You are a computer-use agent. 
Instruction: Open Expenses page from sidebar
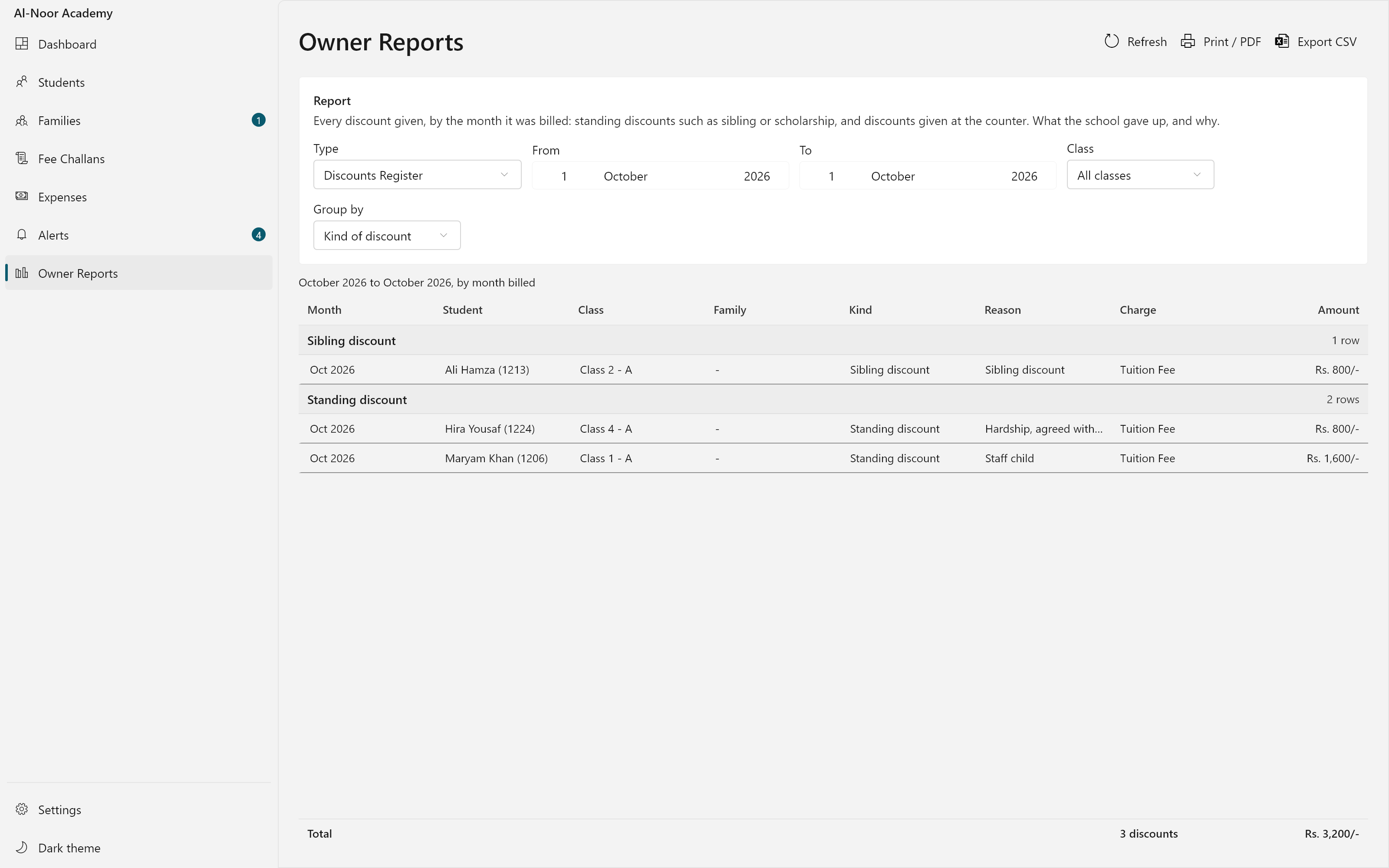[138, 196]
